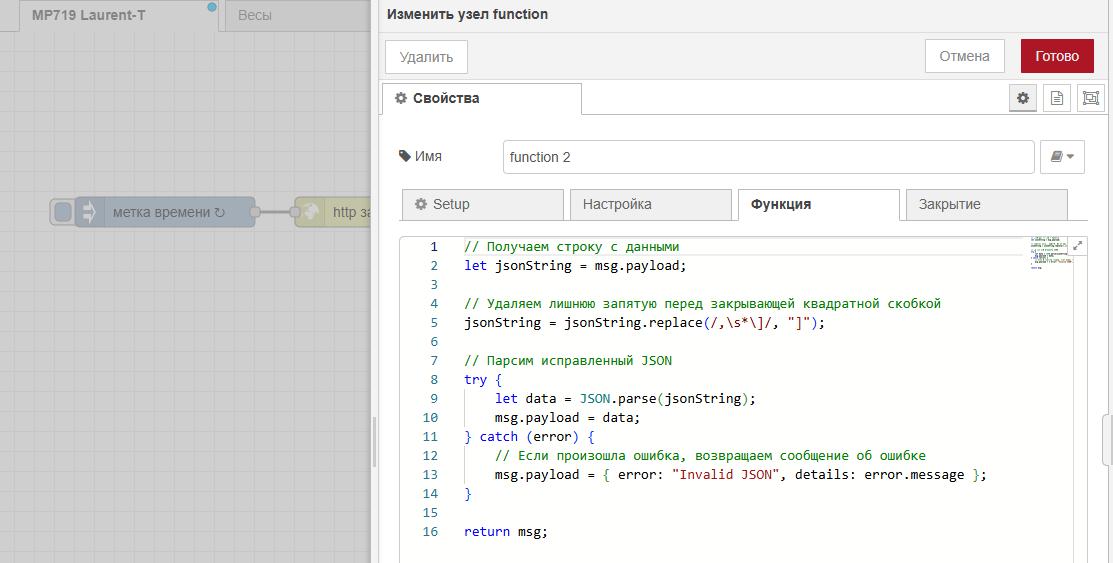Place cursor on the return msg line
This screenshot has height=563, width=1113.
(506, 532)
